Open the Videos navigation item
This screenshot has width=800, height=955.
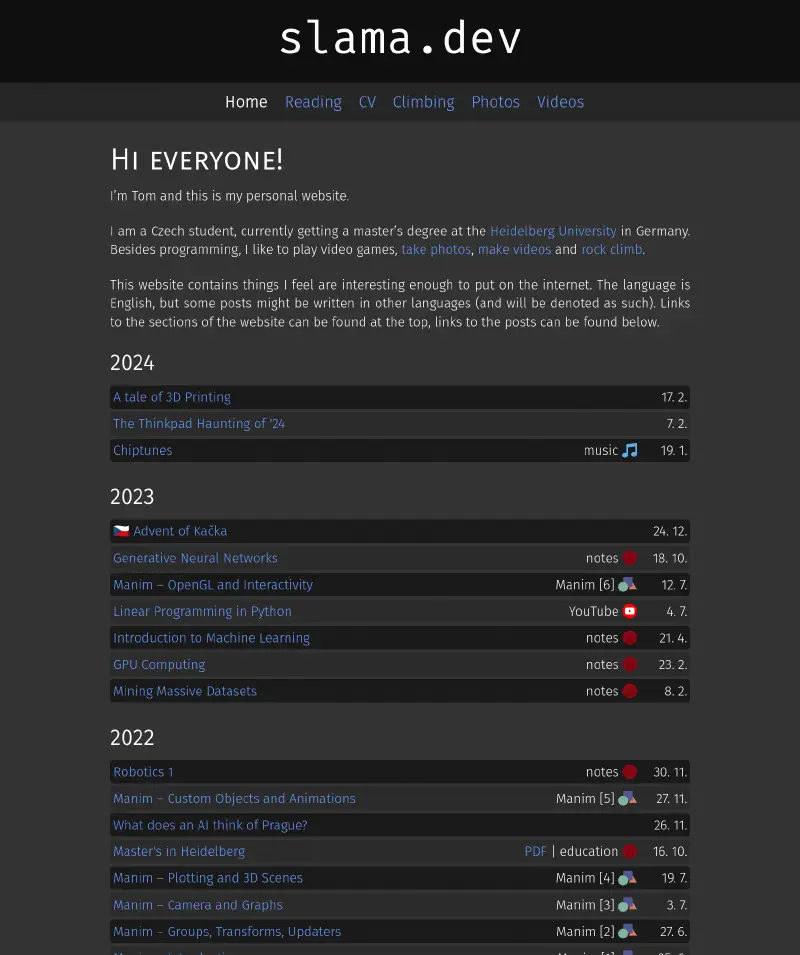click(x=560, y=102)
